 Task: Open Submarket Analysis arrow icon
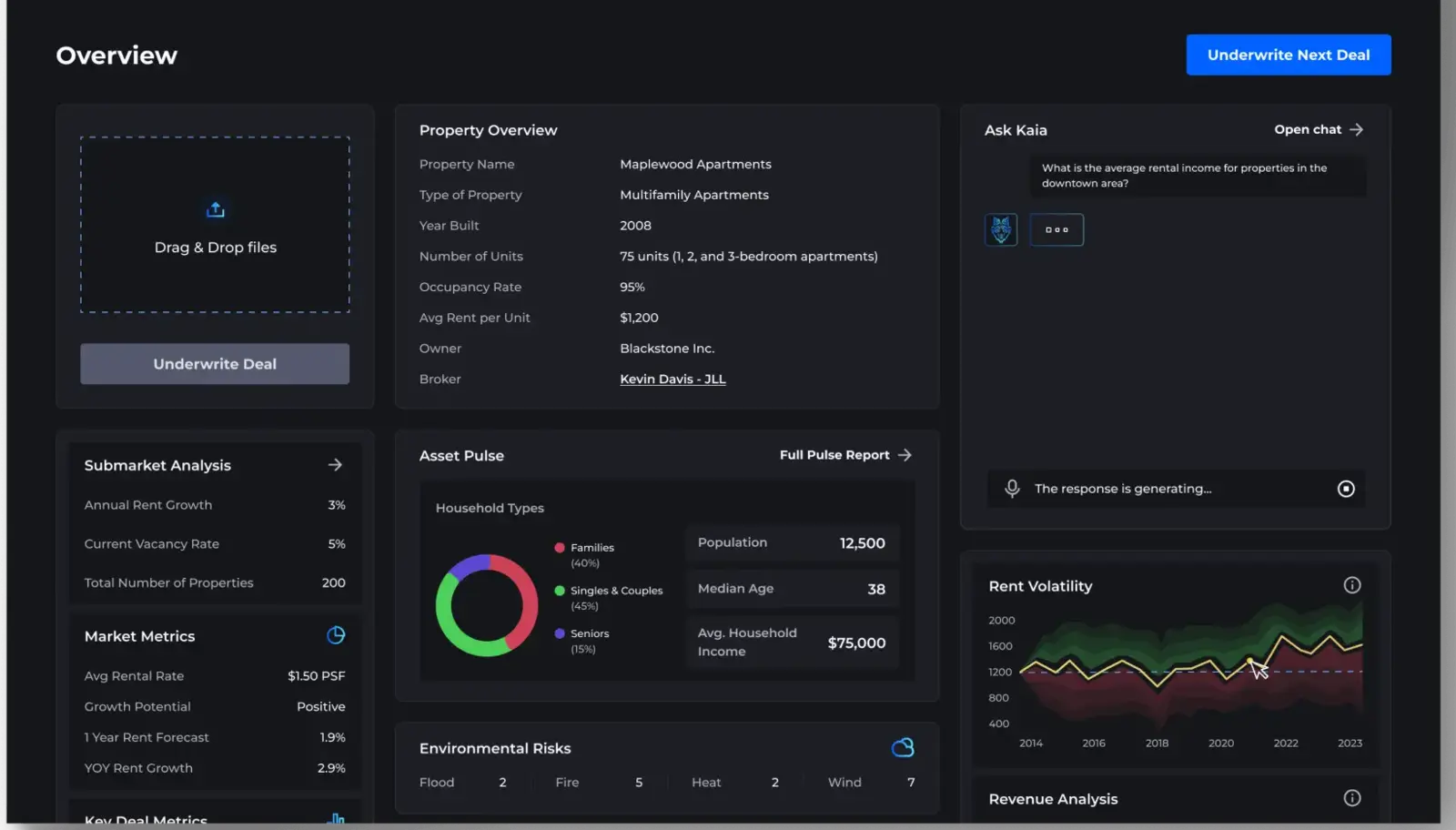point(335,465)
